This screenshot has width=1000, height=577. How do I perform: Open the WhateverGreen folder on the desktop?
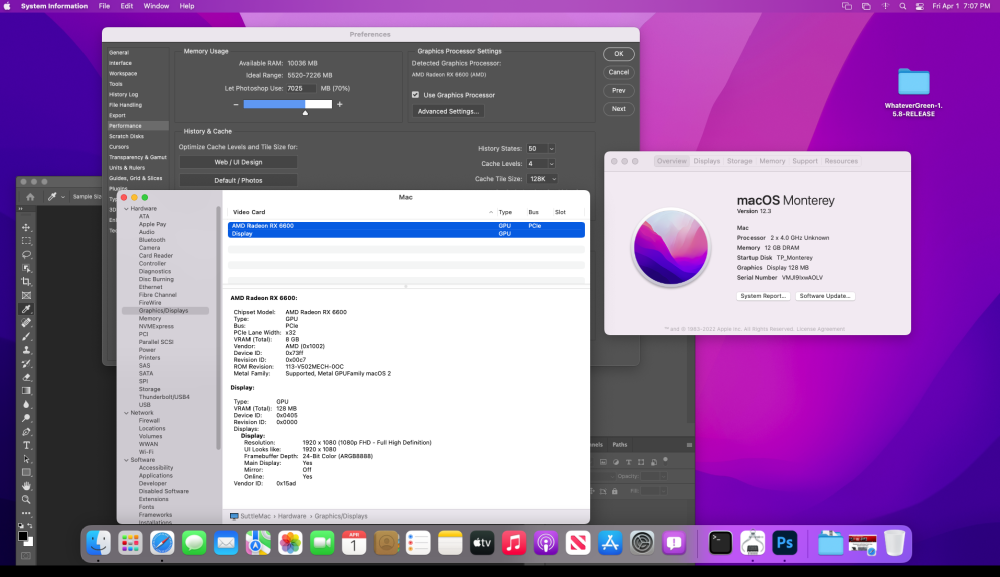pyautogui.click(x=913, y=91)
